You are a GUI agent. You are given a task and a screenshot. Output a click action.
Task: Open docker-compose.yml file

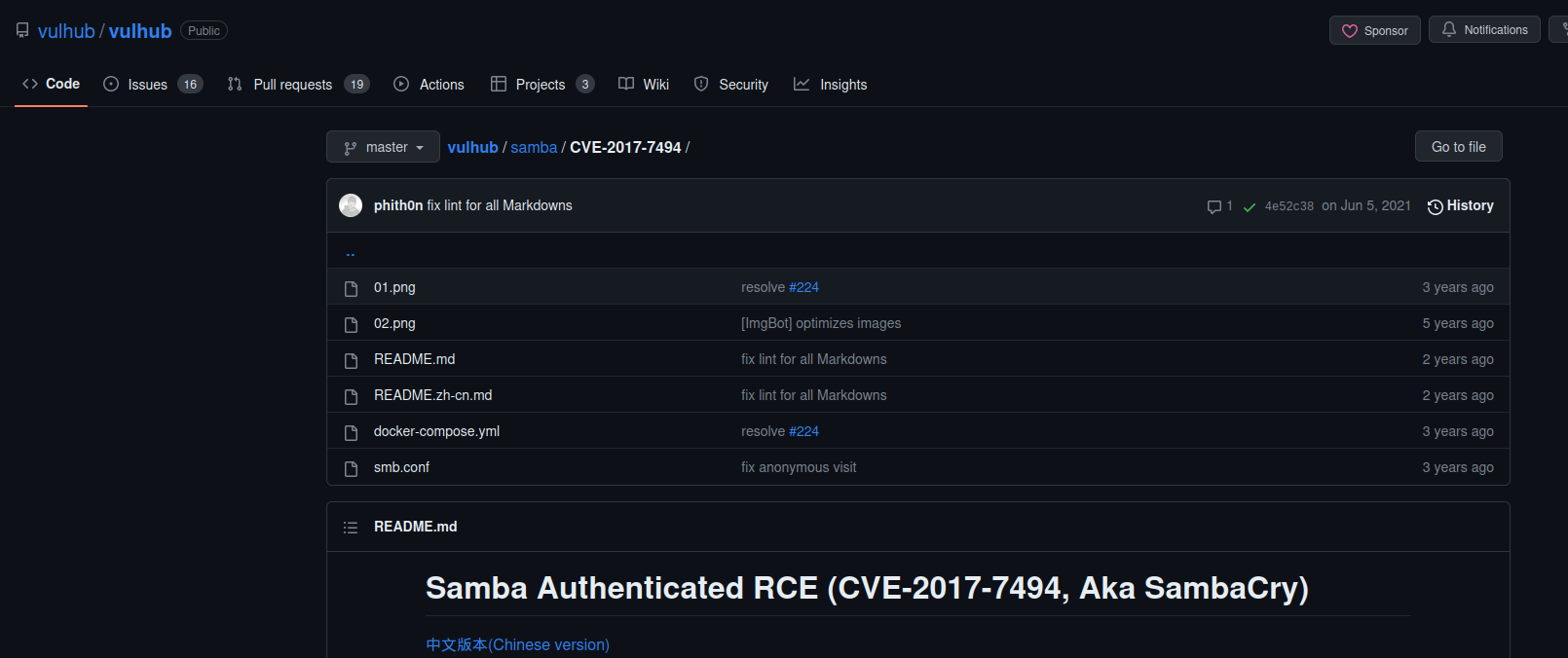(x=436, y=431)
